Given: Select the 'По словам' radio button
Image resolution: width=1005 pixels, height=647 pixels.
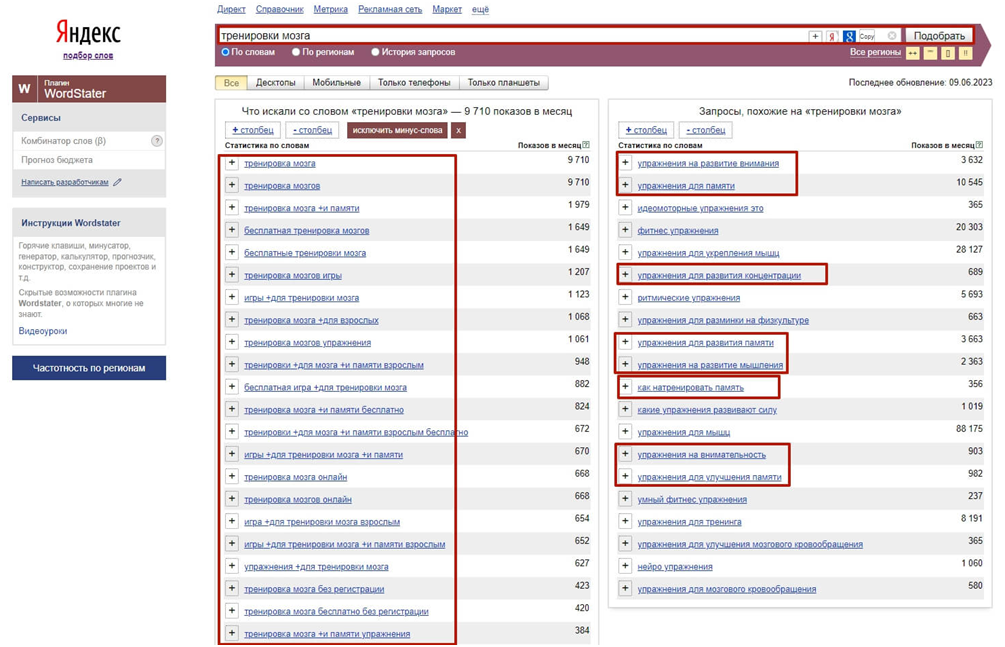Looking at the screenshot, I should [225, 52].
